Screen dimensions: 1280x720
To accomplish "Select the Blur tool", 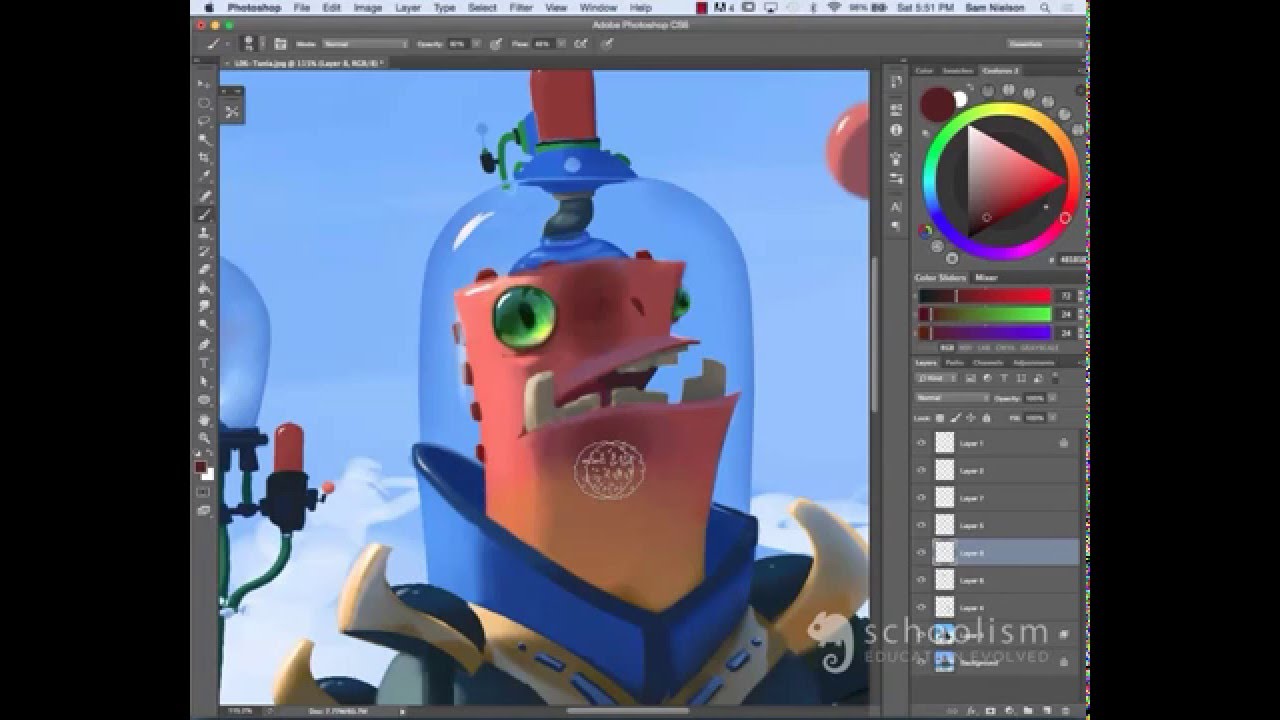I will click(204, 307).
